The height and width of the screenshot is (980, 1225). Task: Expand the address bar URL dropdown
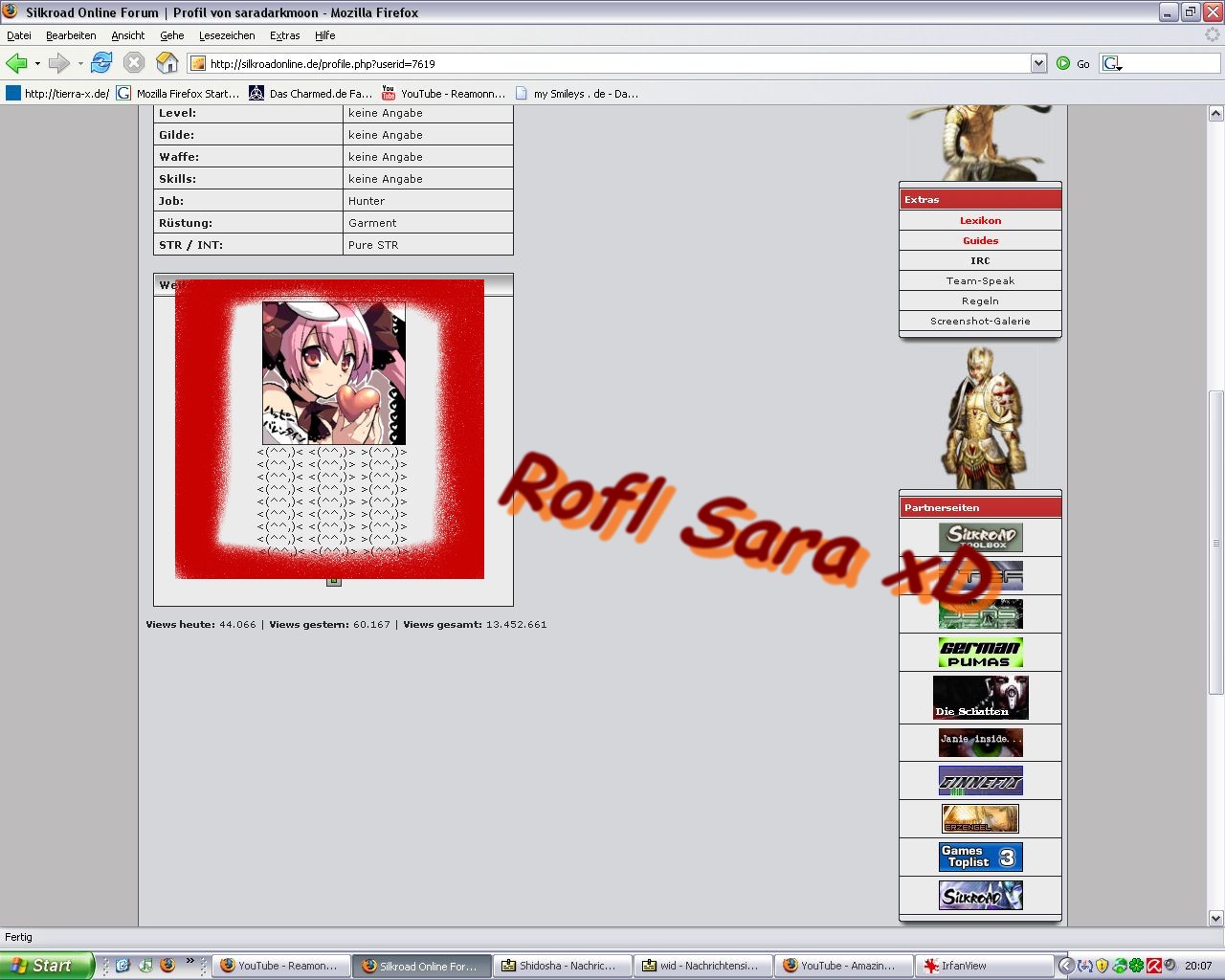pos(1038,63)
